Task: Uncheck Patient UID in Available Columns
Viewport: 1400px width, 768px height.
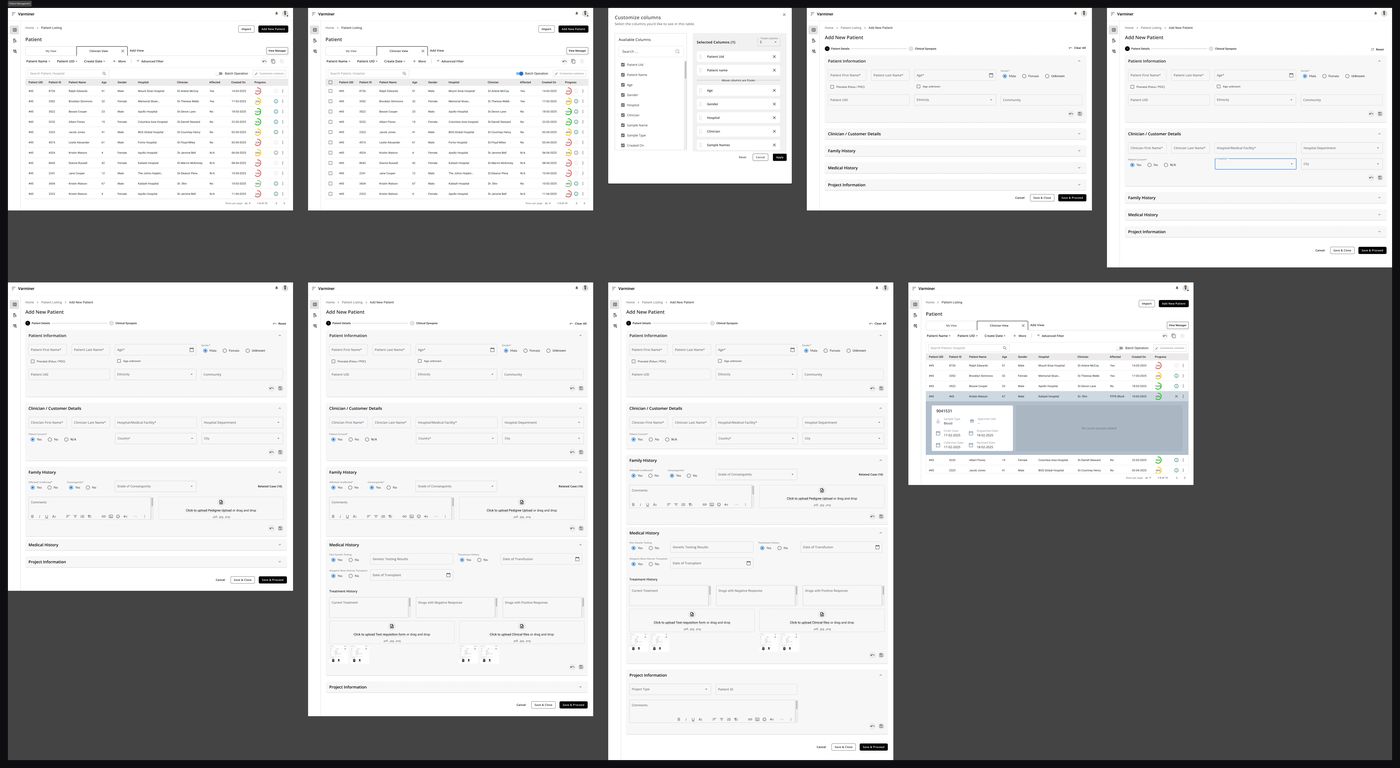Action: (623, 65)
